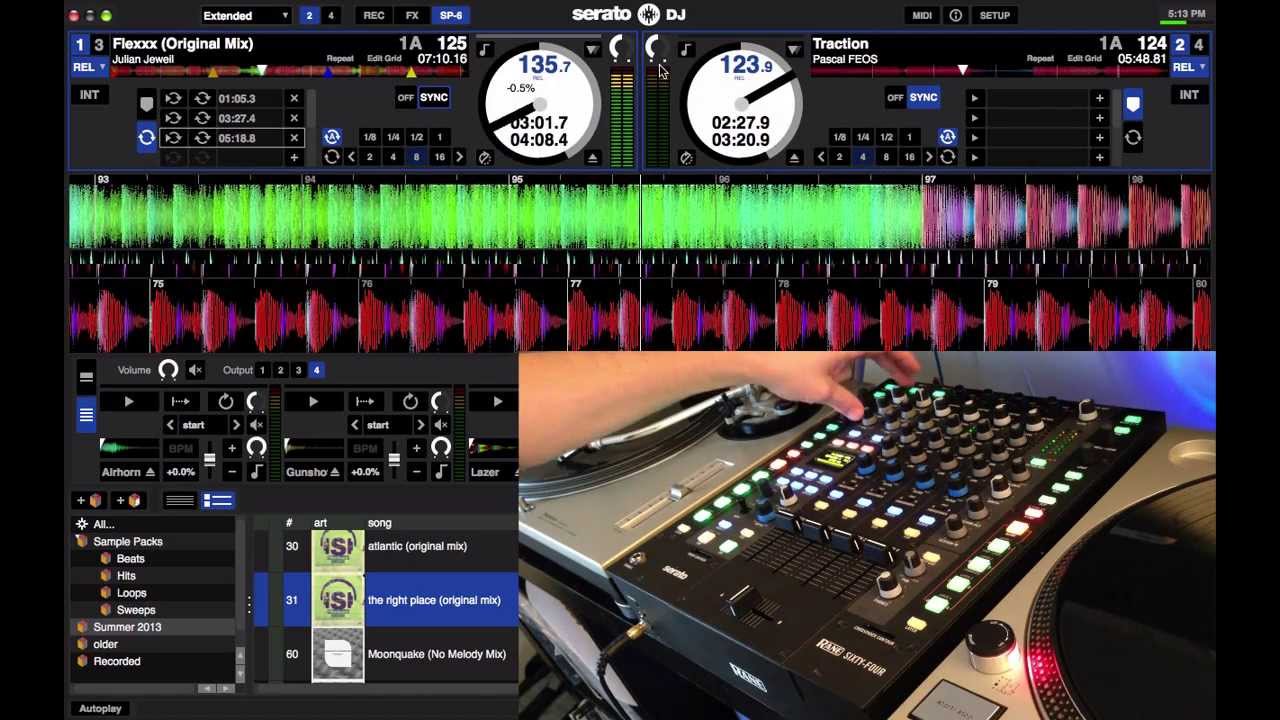The height and width of the screenshot is (720, 1280).
Task: Turn sync OFF on left deck
Action: [x=405, y=98]
